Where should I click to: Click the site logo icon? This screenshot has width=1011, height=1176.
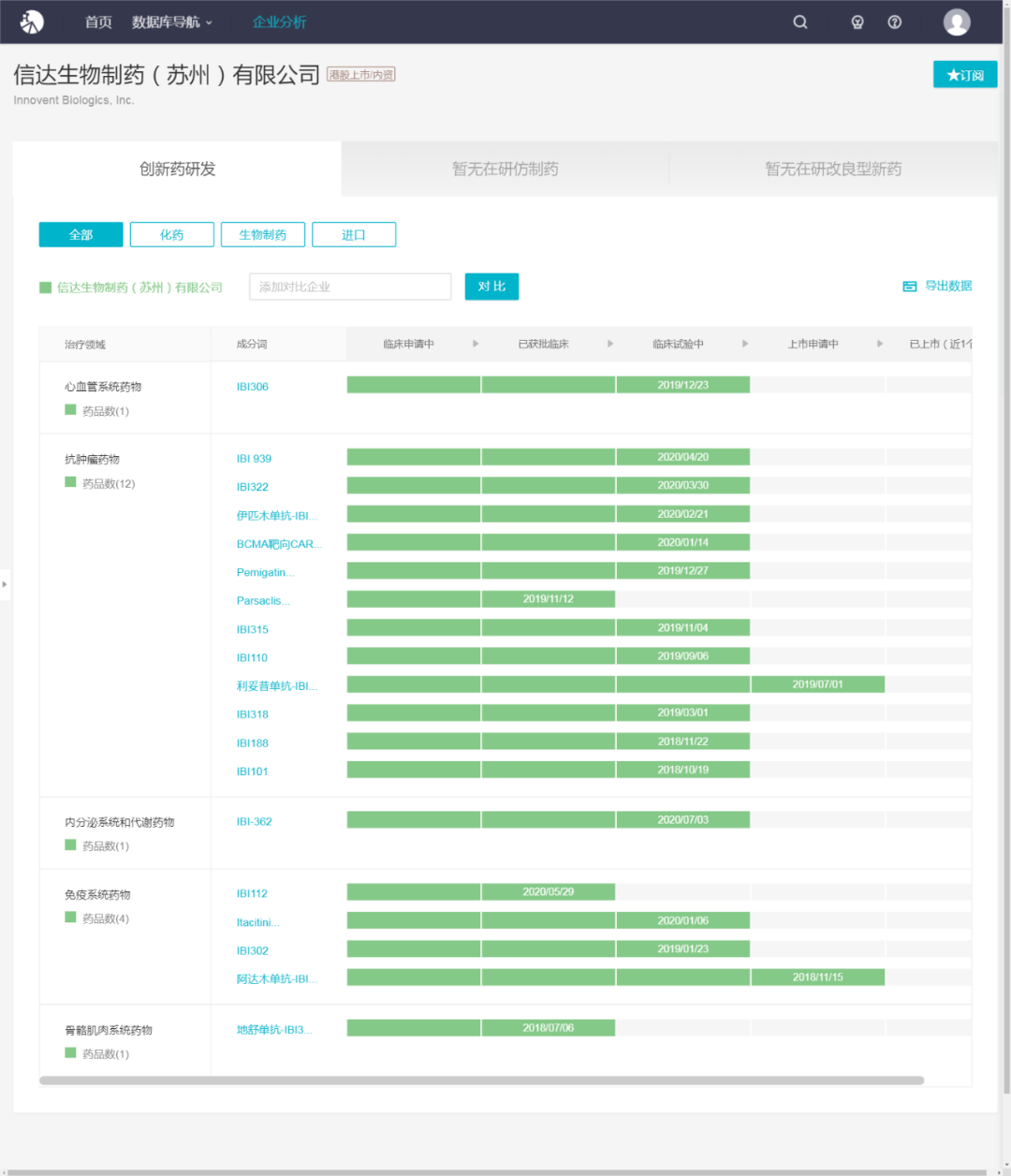pyautogui.click(x=32, y=22)
